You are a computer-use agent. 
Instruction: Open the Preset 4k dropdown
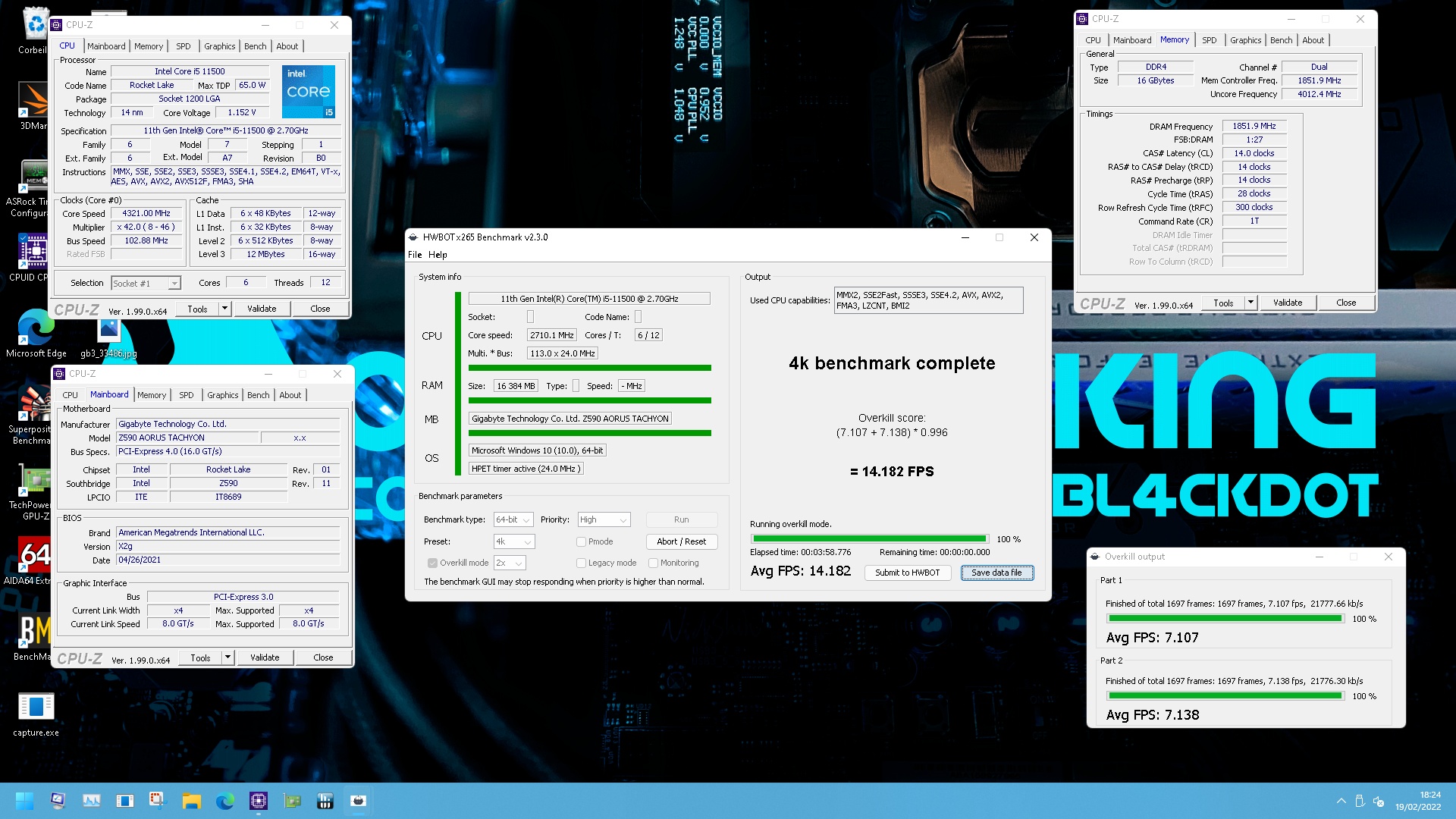514,541
